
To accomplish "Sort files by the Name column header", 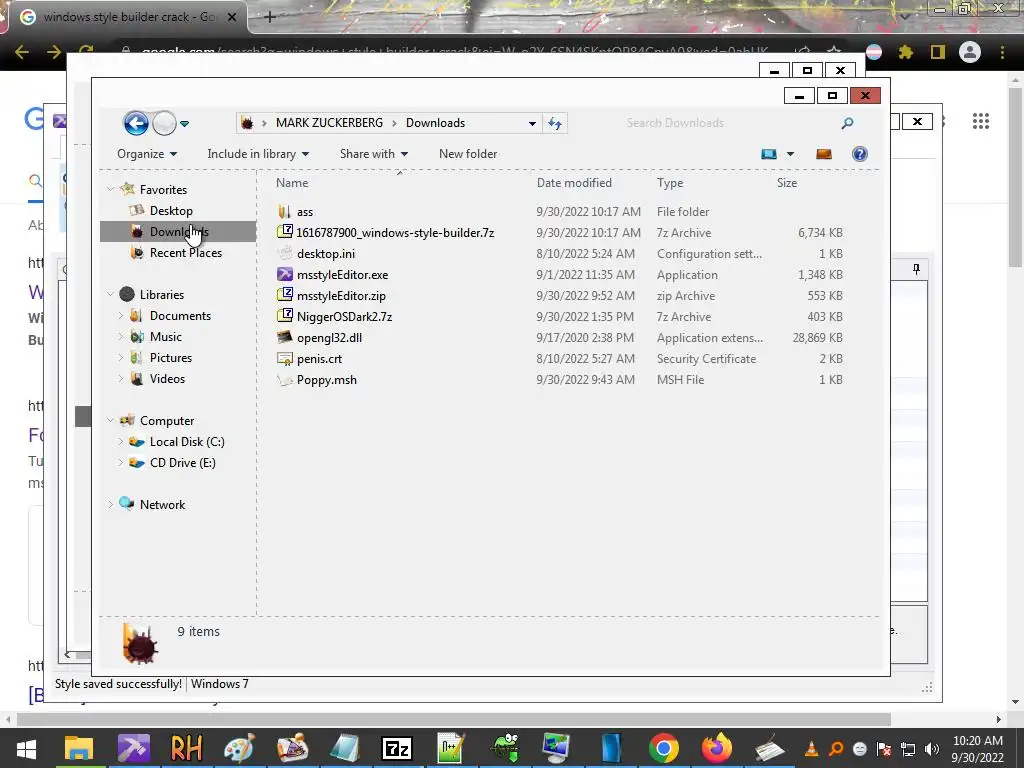I will (292, 183).
